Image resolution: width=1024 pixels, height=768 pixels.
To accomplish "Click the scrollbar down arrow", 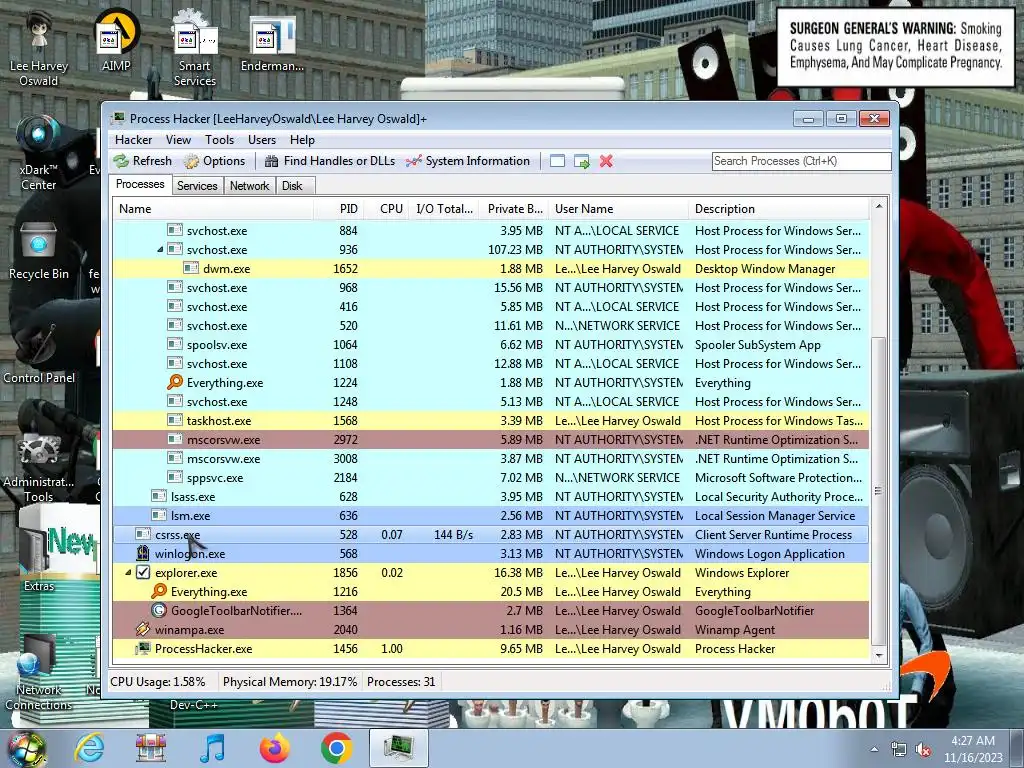I will tap(878, 654).
